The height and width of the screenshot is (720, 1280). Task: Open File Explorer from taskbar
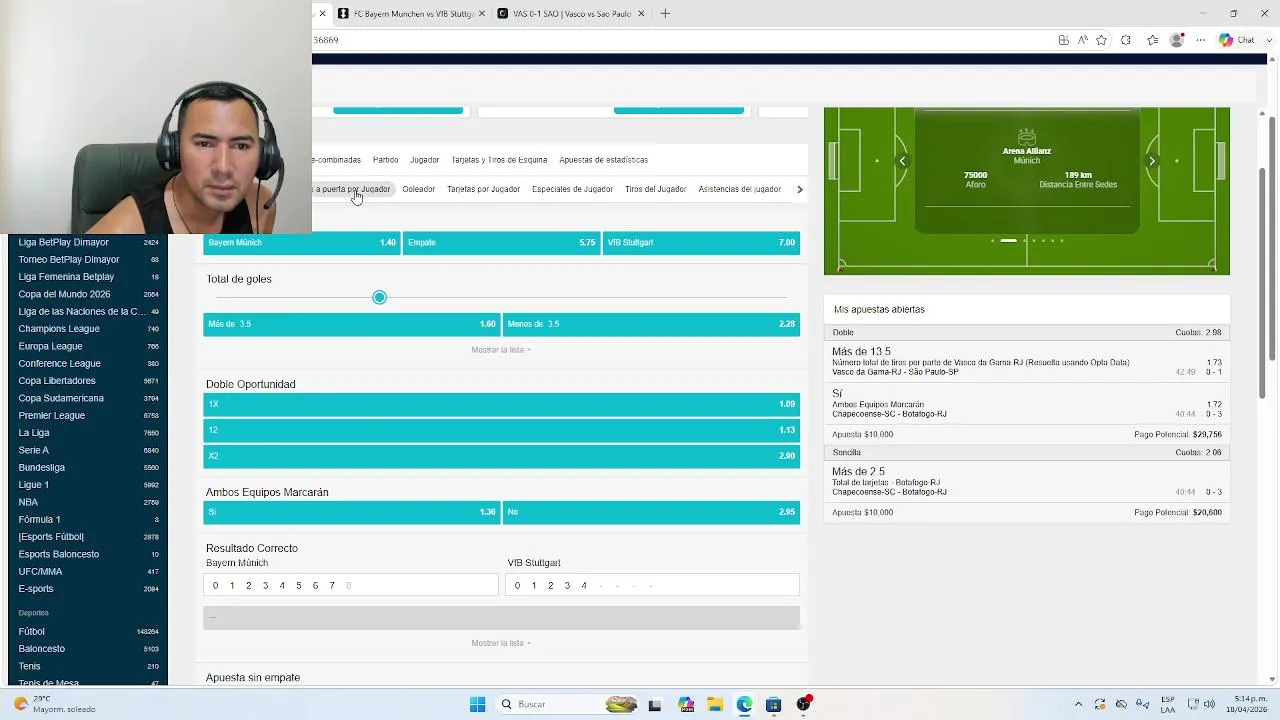tap(715, 704)
